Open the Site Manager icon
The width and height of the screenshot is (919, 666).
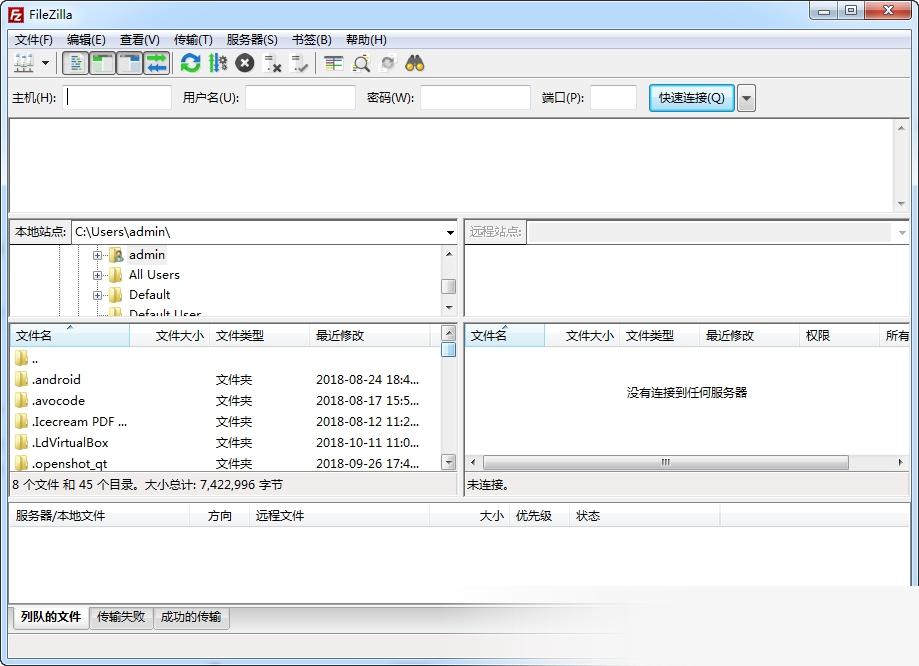[x=24, y=63]
